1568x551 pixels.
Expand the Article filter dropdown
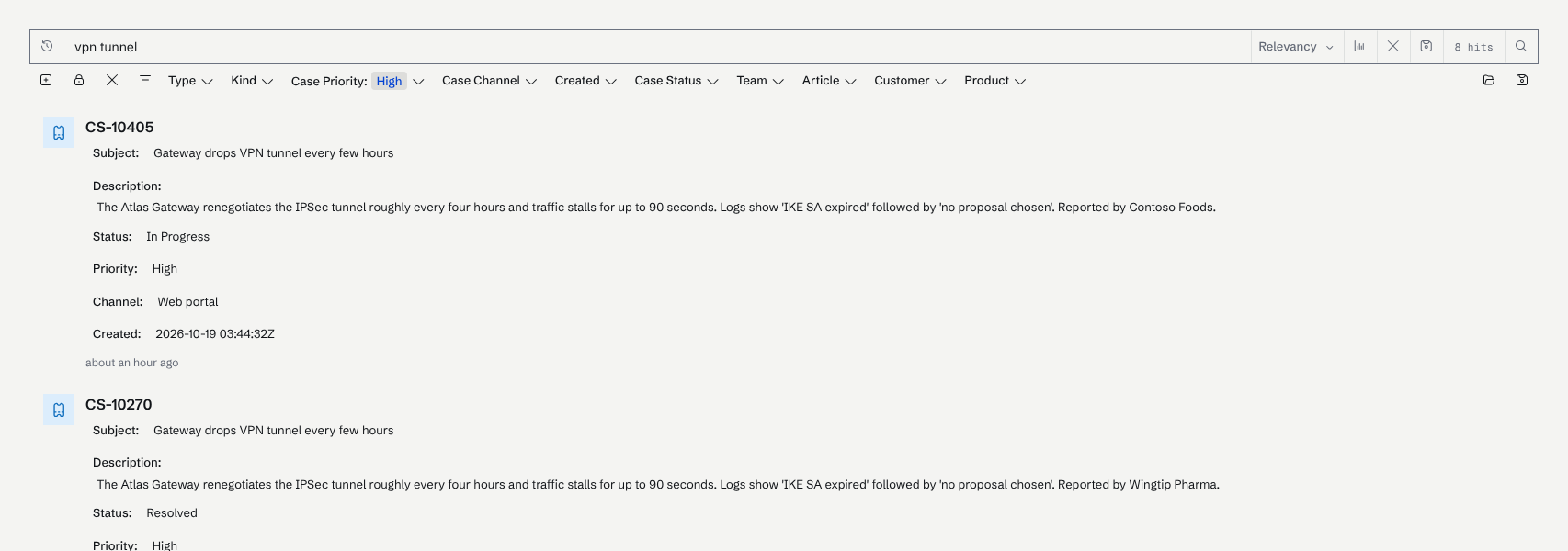coord(829,81)
